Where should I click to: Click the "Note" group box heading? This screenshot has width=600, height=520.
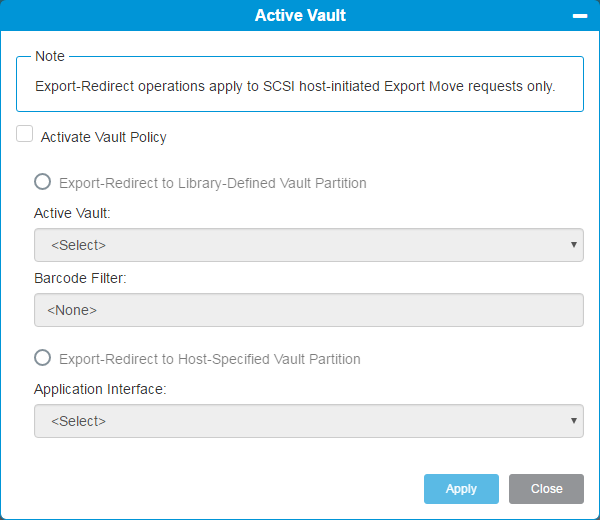[x=49, y=56]
